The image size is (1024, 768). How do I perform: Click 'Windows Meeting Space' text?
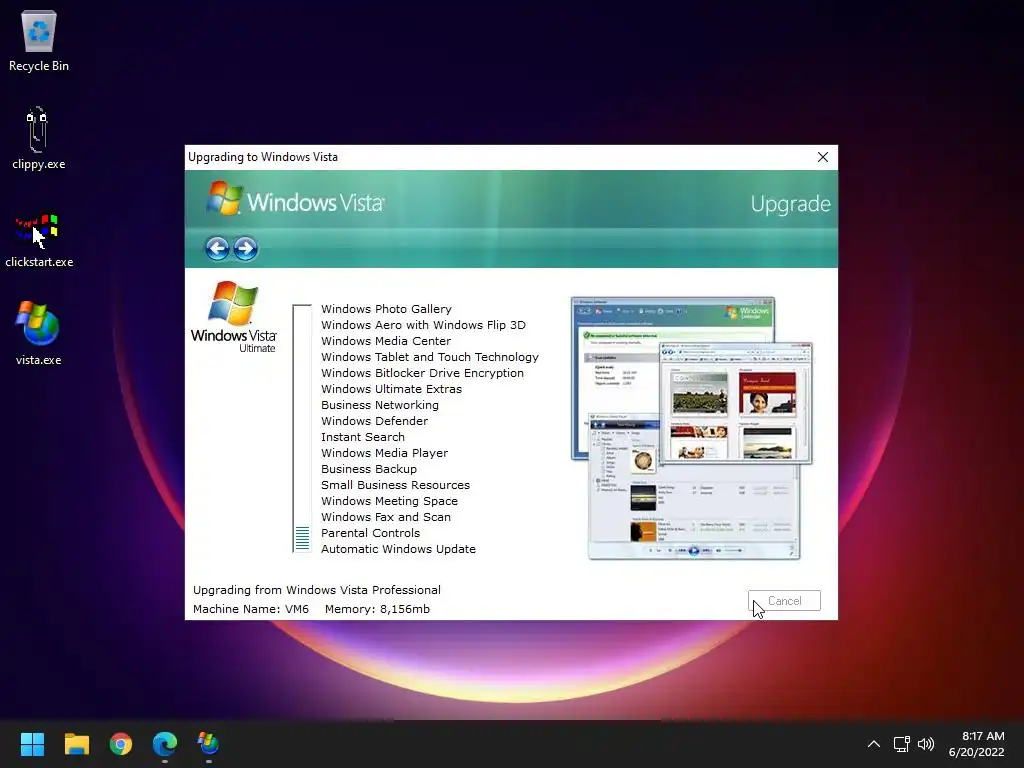pos(389,501)
